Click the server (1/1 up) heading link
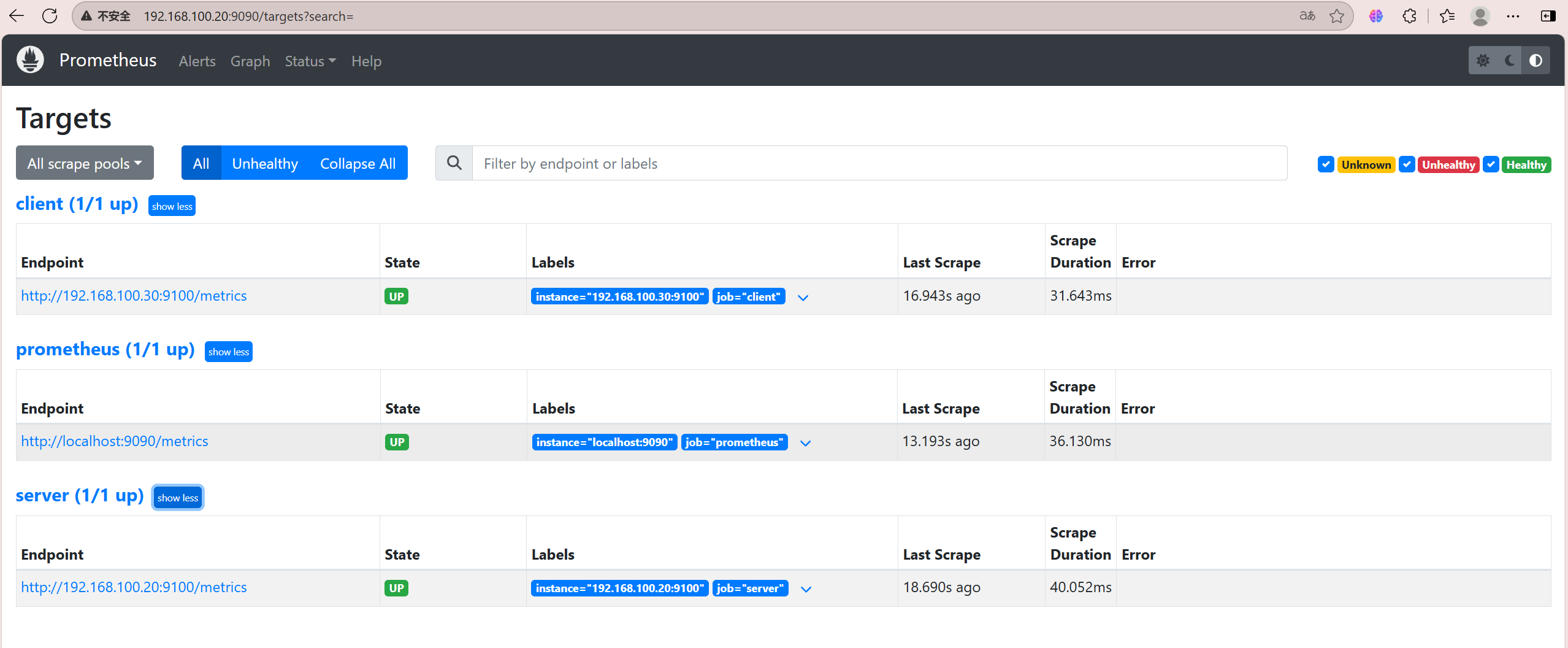Screen dimensions: 1568x648 80,495
